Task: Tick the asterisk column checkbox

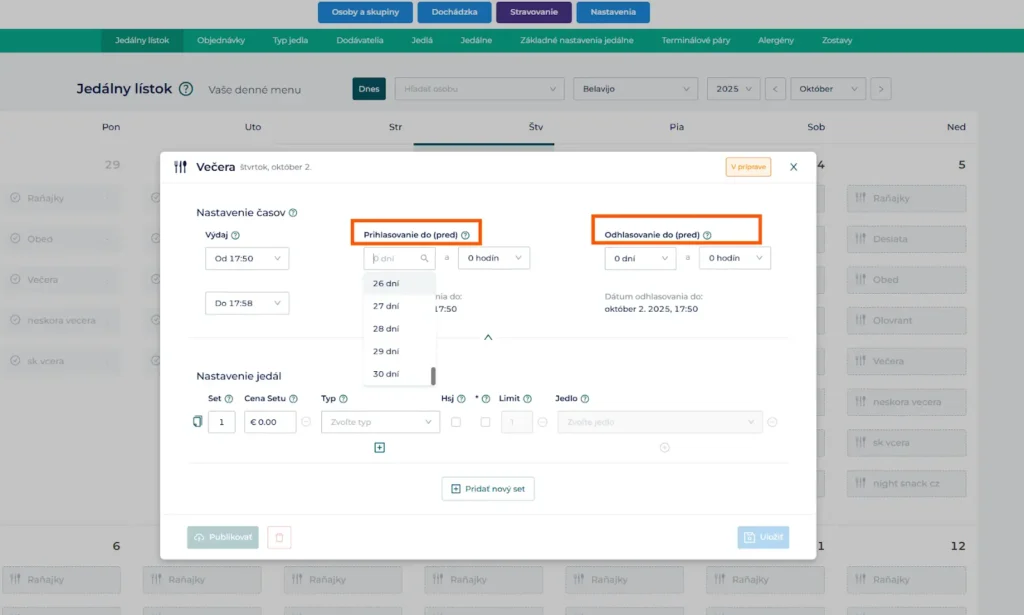Action: [485, 422]
